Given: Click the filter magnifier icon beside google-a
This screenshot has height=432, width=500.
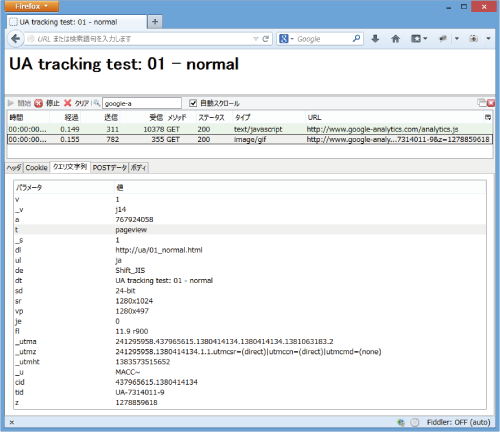Looking at the screenshot, I should point(97,103).
